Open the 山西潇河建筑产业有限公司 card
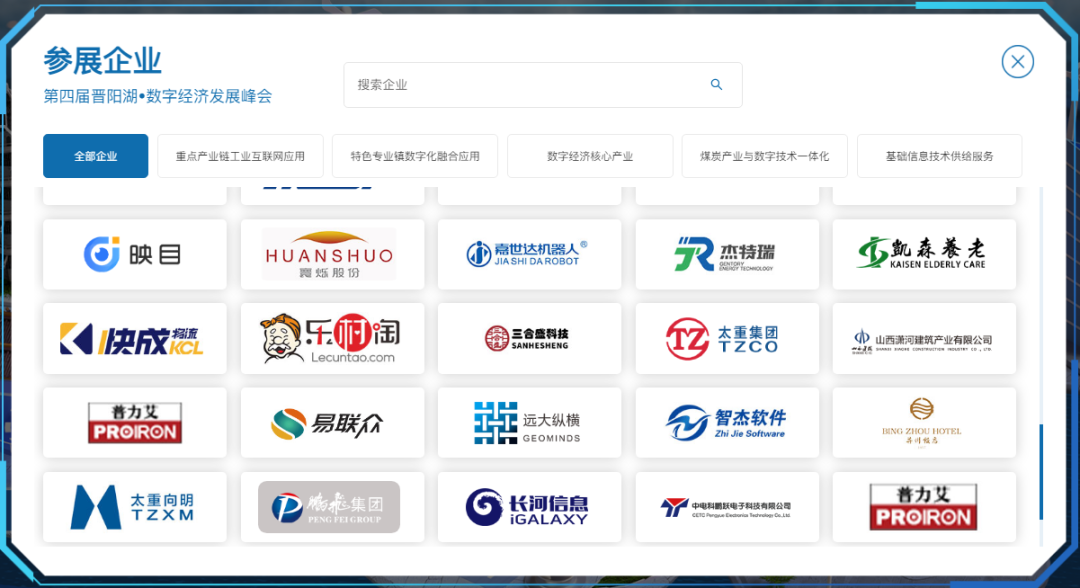Screen dimensions: 1080x588 point(924,339)
